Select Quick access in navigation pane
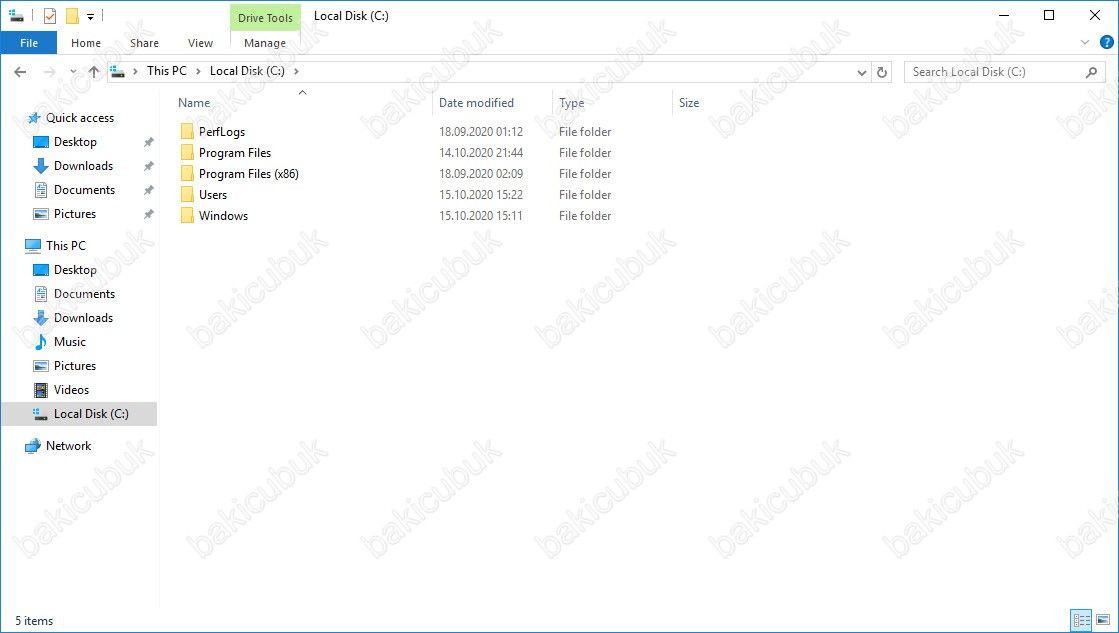The width and height of the screenshot is (1119, 633). coord(80,118)
